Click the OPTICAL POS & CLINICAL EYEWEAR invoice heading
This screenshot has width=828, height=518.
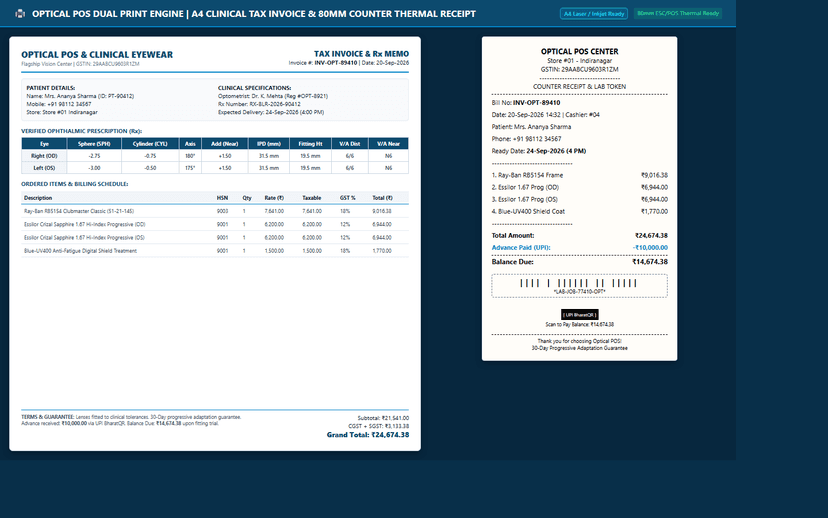pyautogui.click(x=97, y=54)
